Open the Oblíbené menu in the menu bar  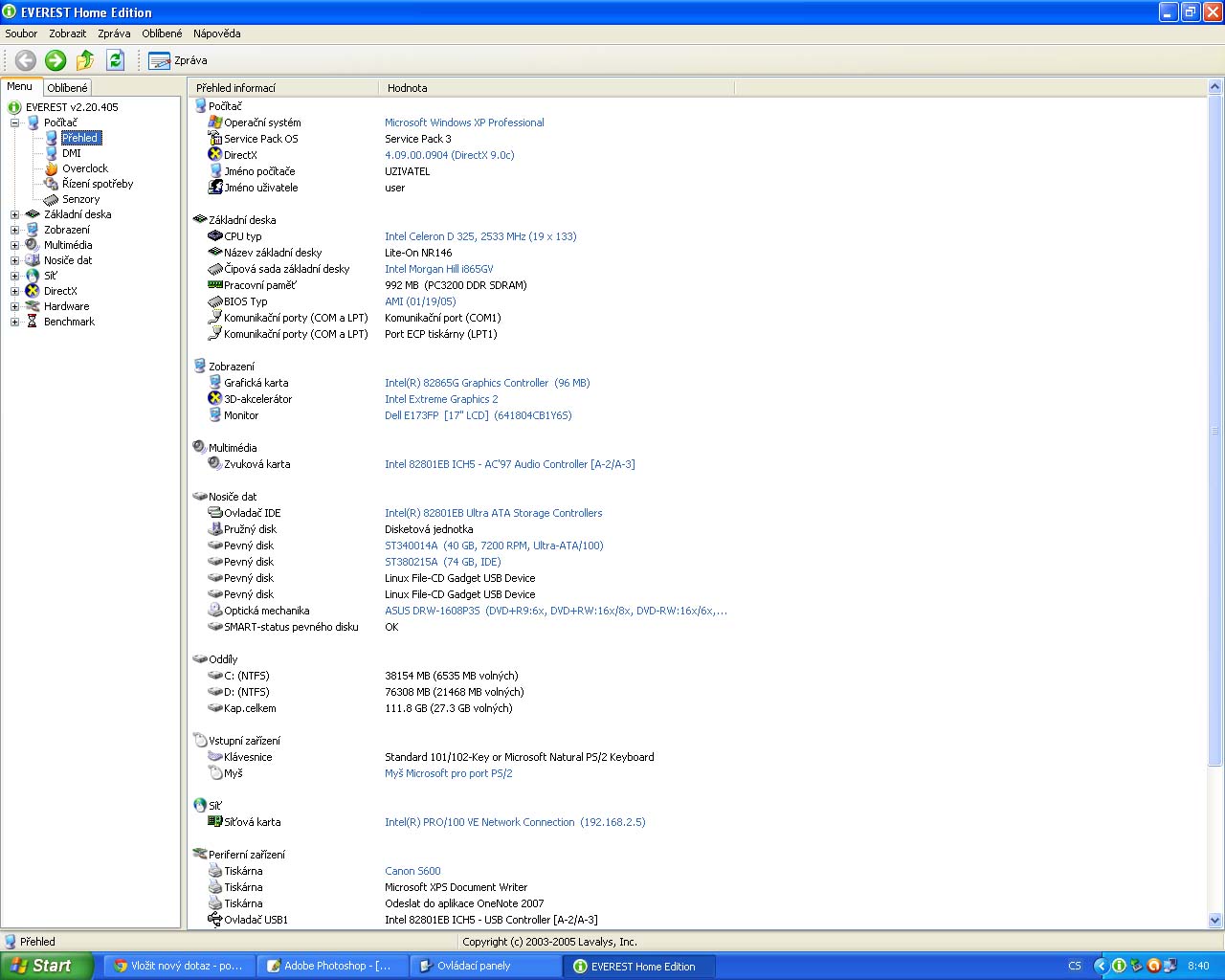(162, 33)
